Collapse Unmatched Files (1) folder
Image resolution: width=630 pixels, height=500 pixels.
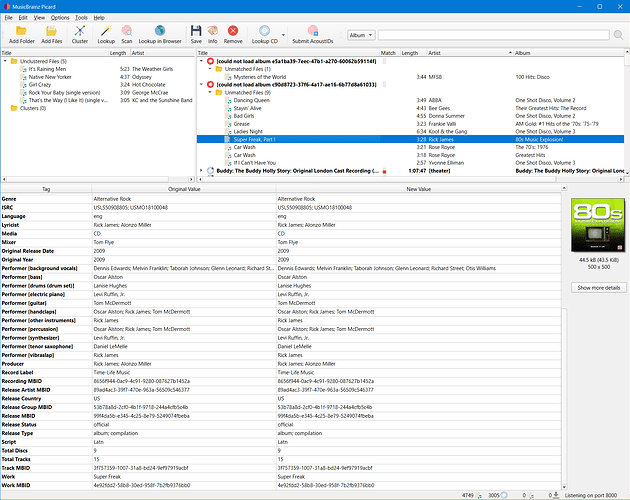click(x=210, y=69)
